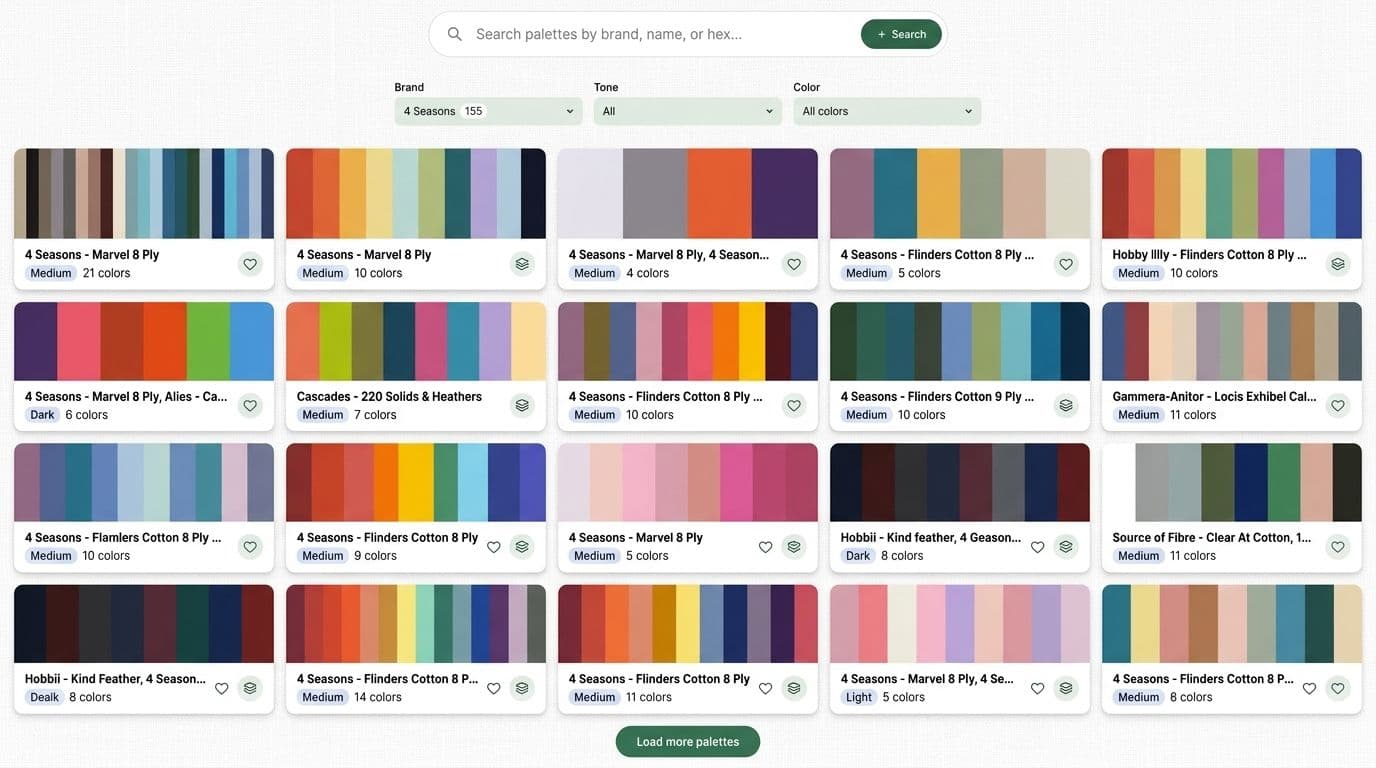Open Gammera-Anitor - Locis Exhibel title
Viewport: 1376px width, 768px height.
click(1214, 396)
